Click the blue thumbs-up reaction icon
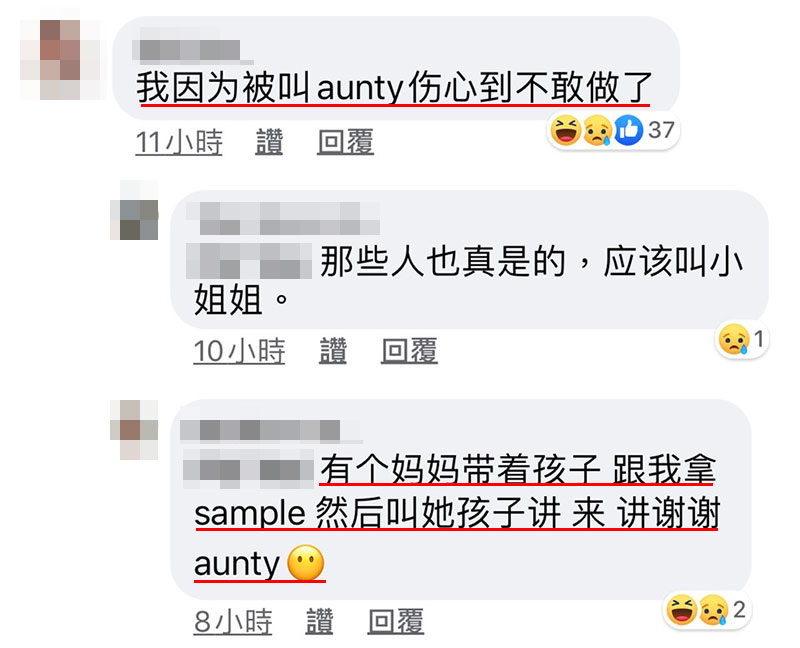This screenshot has height=648, width=800. tap(628, 131)
